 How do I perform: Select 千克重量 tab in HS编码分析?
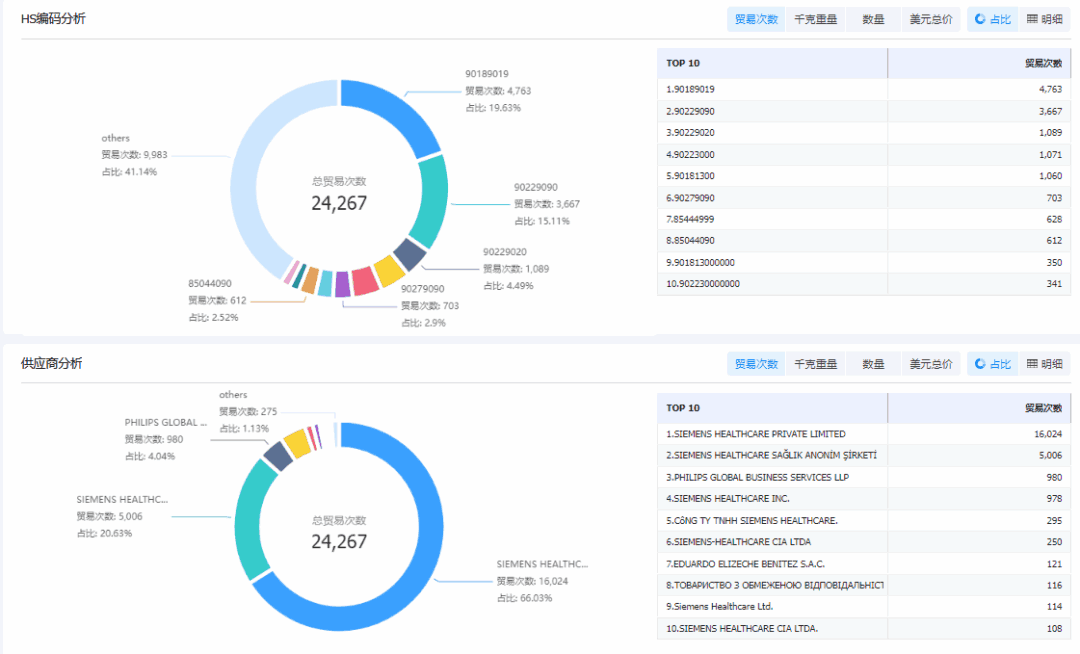[815, 19]
